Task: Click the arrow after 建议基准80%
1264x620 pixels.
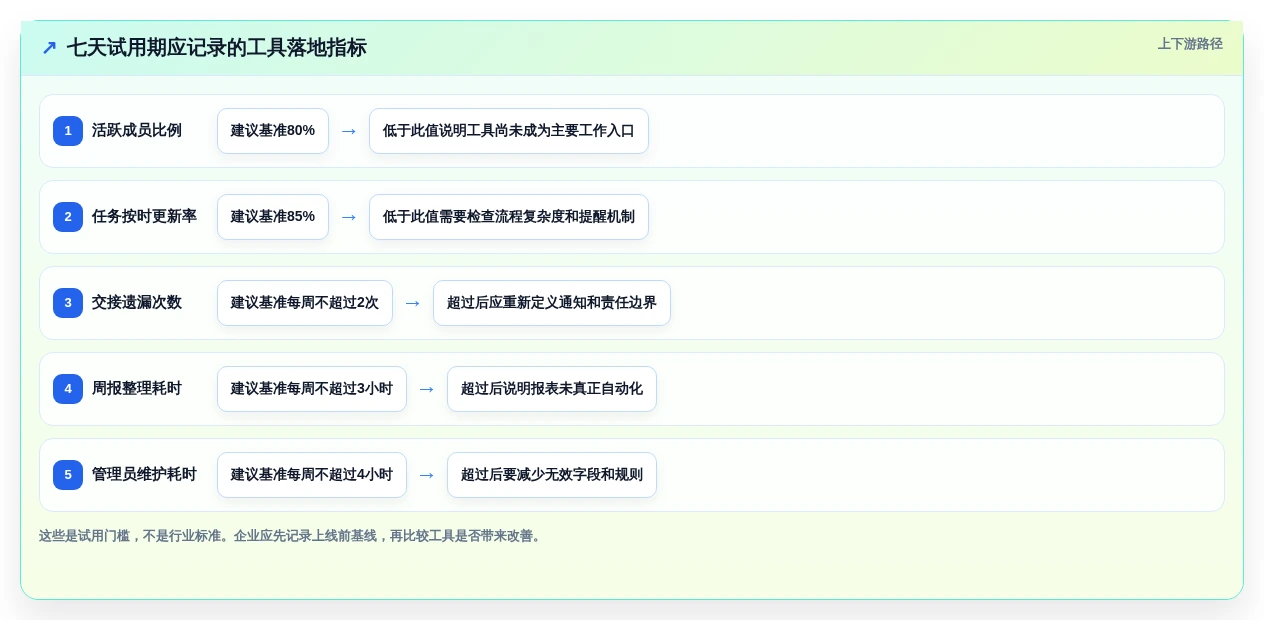Action: pyautogui.click(x=349, y=131)
